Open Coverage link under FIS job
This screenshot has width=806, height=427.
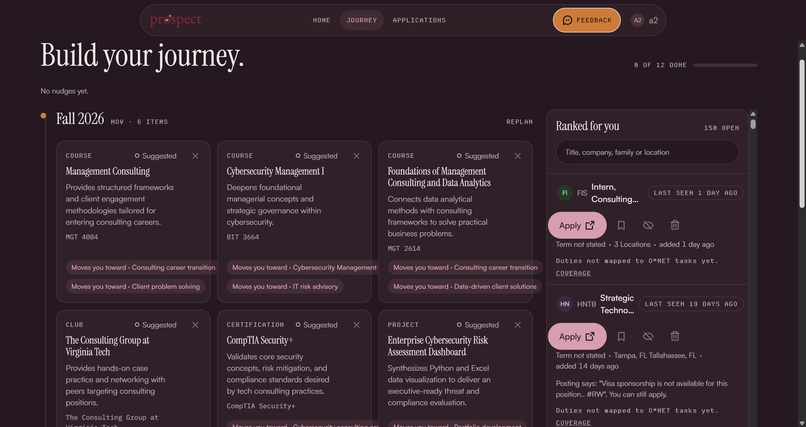pos(573,273)
